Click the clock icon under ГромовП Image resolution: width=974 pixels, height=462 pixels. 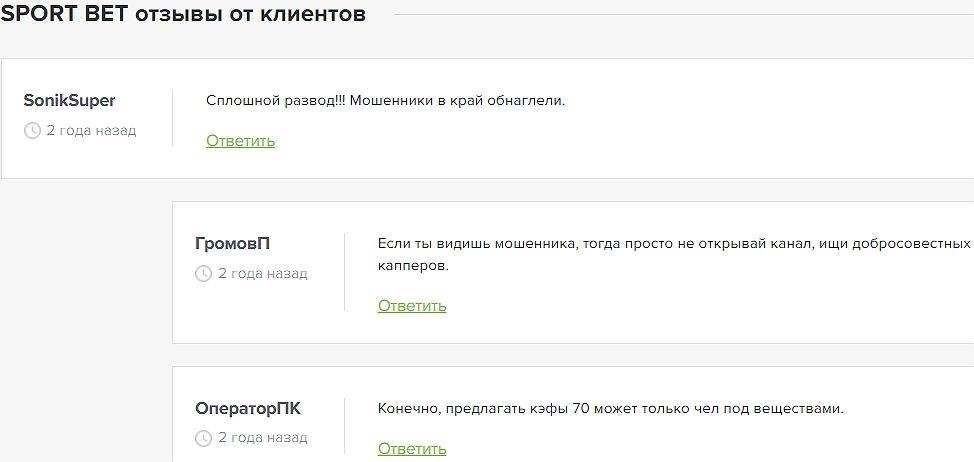coord(204,274)
